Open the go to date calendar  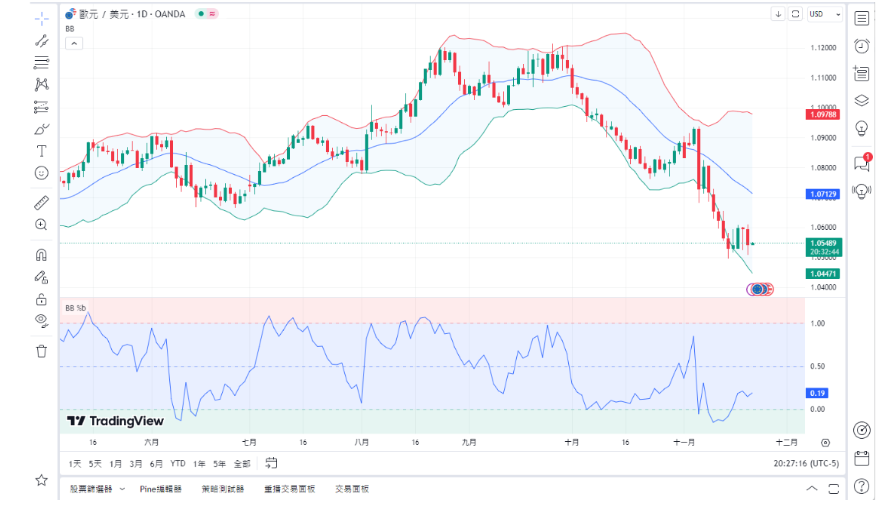tap(271, 463)
